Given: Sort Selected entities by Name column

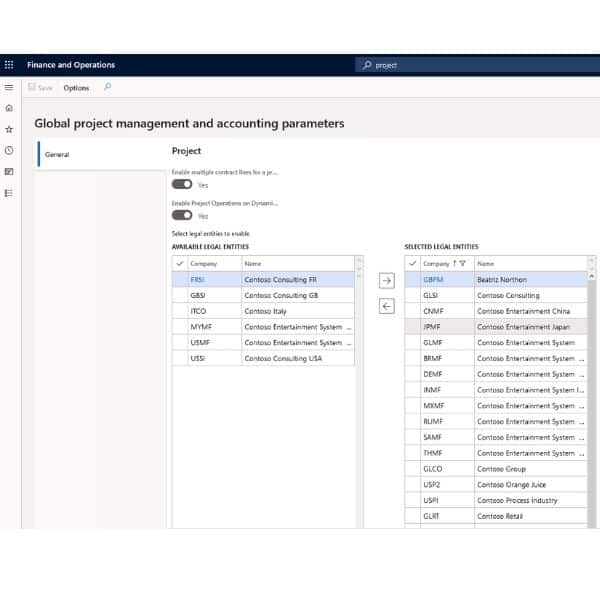Looking at the screenshot, I should (x=485, y=264).
